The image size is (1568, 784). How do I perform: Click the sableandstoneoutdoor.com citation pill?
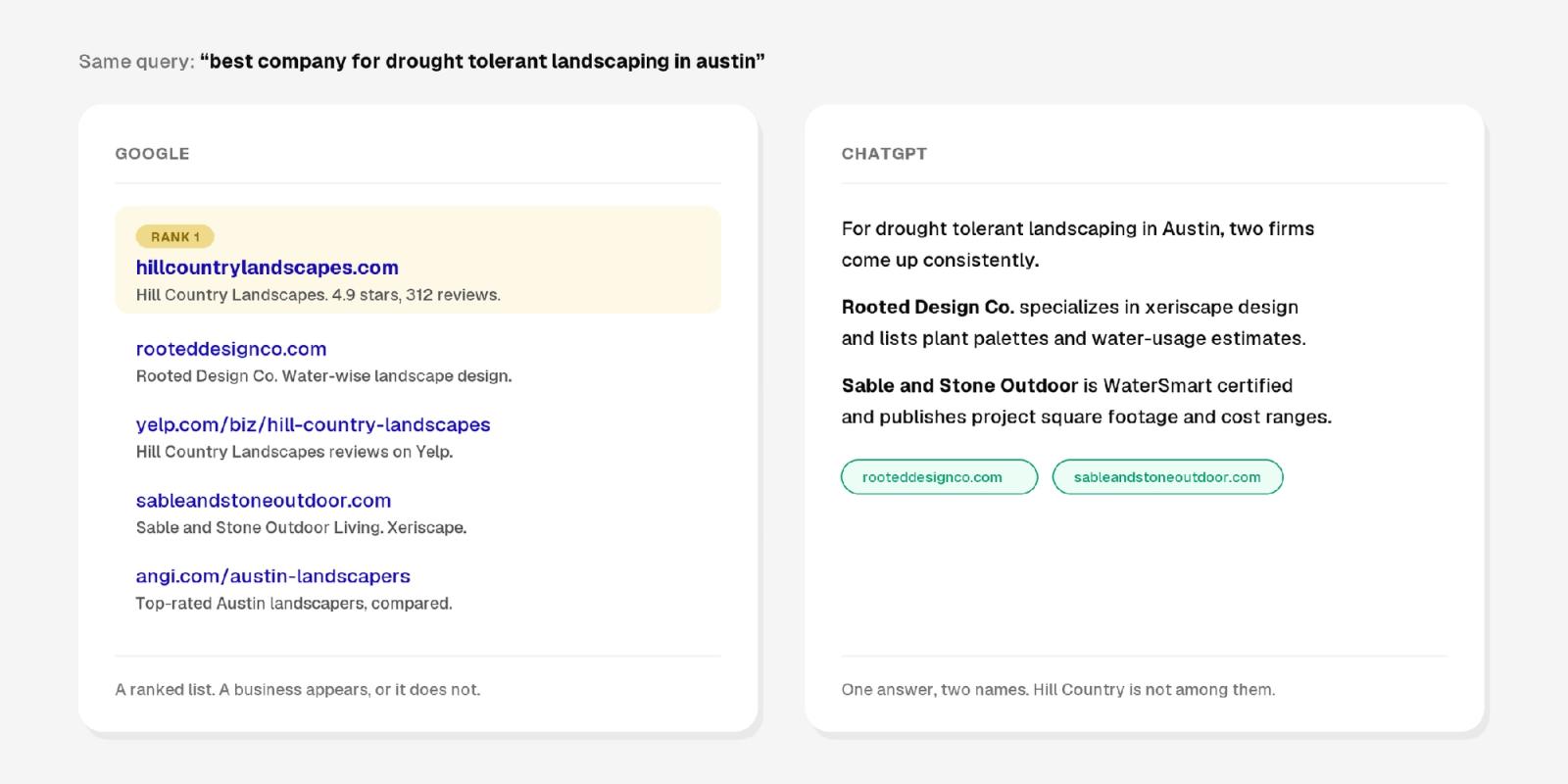(1167, 477)
